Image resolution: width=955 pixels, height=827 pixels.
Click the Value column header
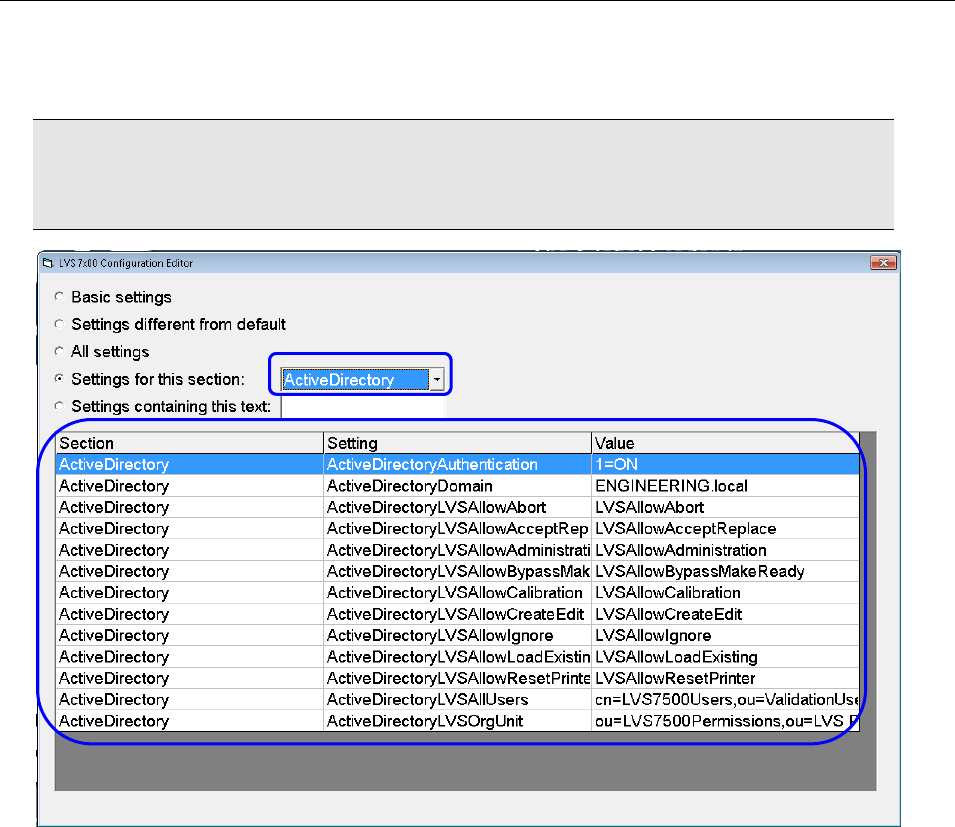coord(725,443)
